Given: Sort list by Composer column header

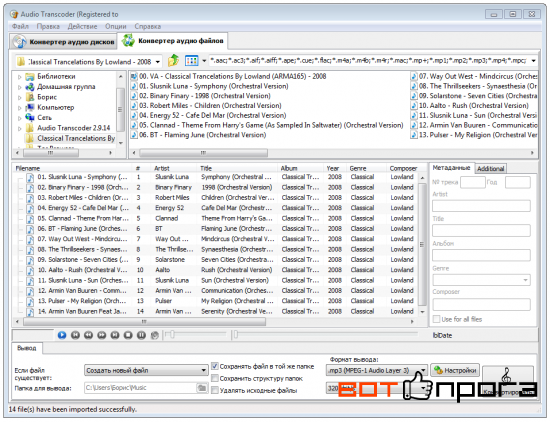Looking at the screenshot, I should 403,168.
